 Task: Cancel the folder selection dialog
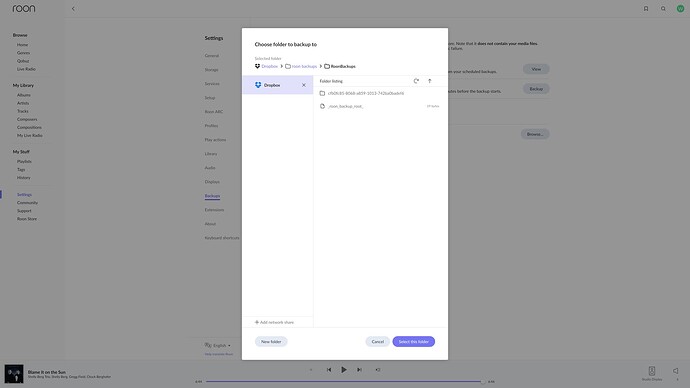(x=378, y=341)
